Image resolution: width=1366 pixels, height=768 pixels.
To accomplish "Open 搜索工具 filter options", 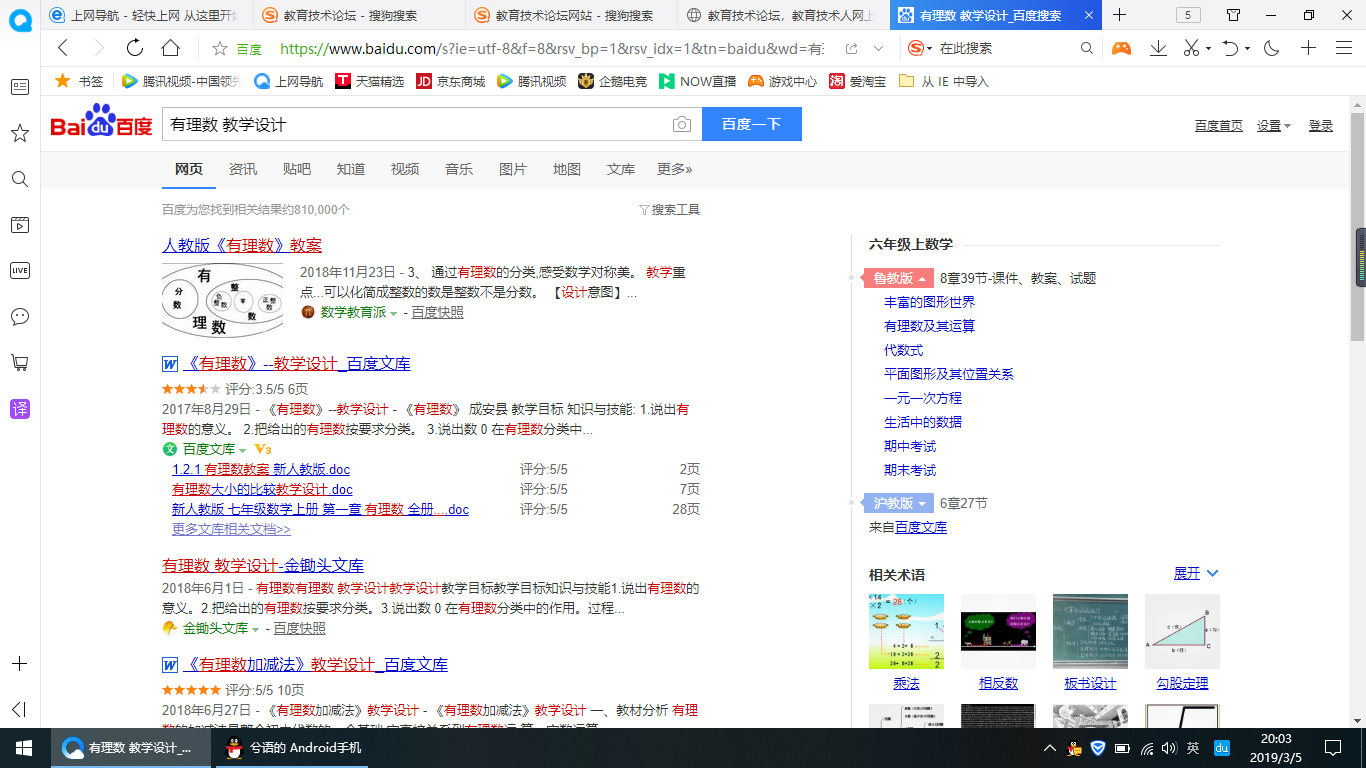I will click(669, 210).
